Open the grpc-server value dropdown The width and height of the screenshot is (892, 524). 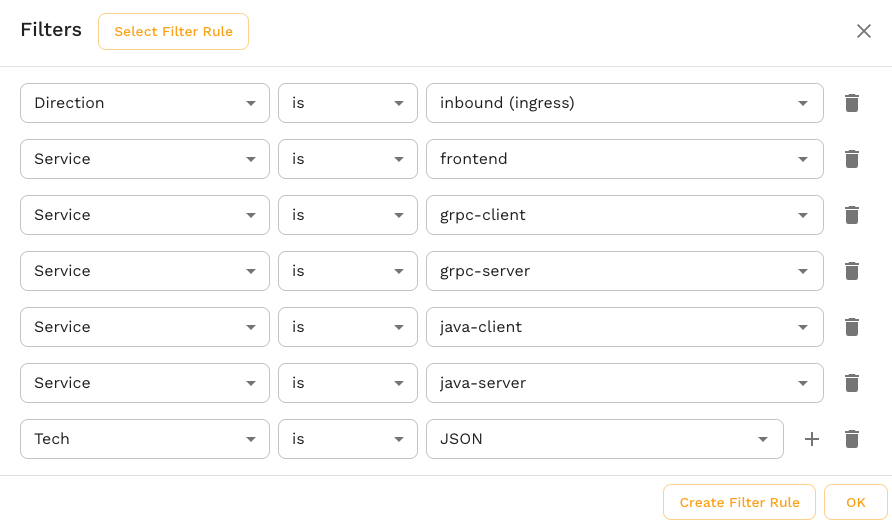625,271
